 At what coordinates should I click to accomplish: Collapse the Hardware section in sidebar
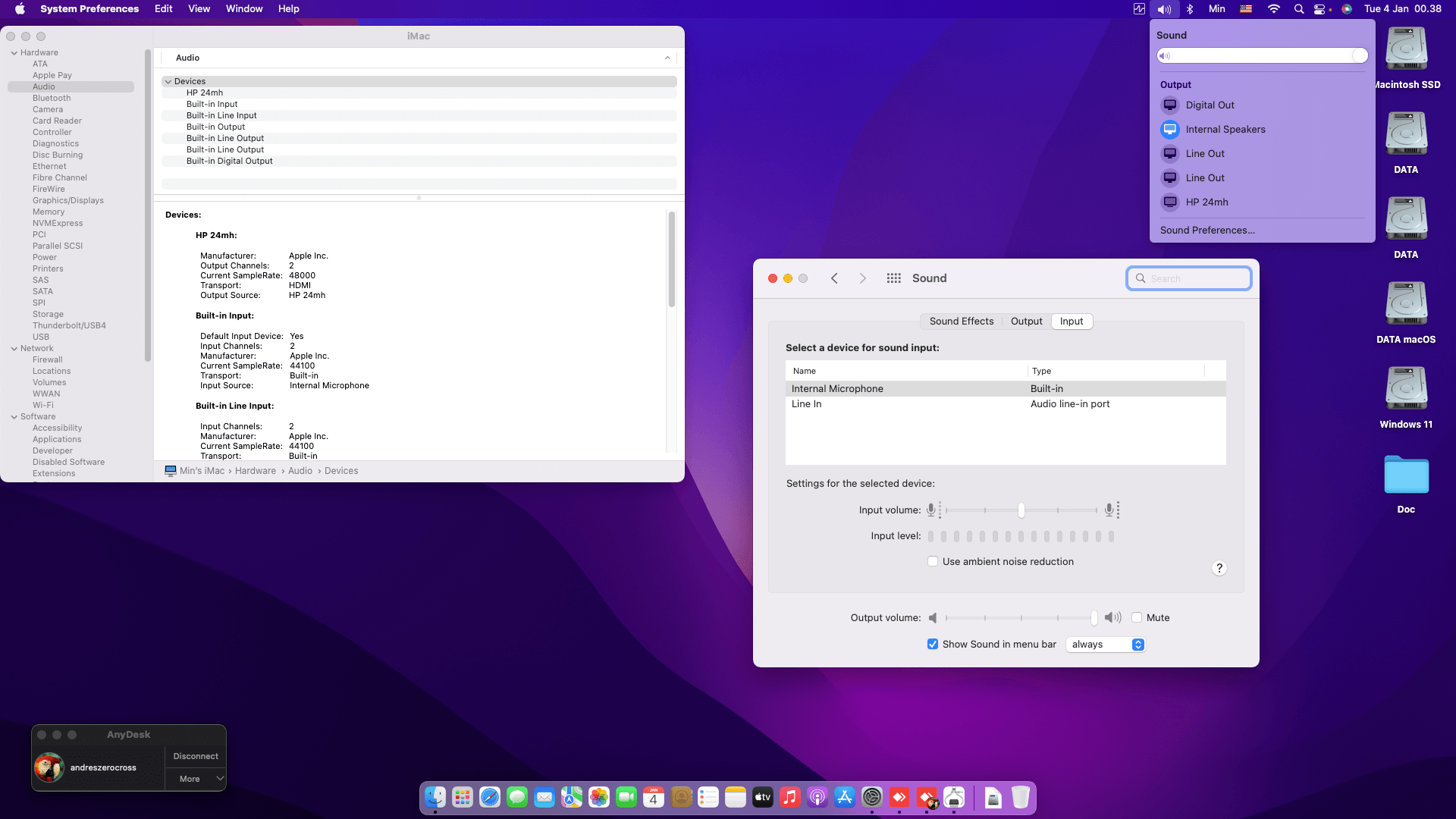(x=14, y=53)
